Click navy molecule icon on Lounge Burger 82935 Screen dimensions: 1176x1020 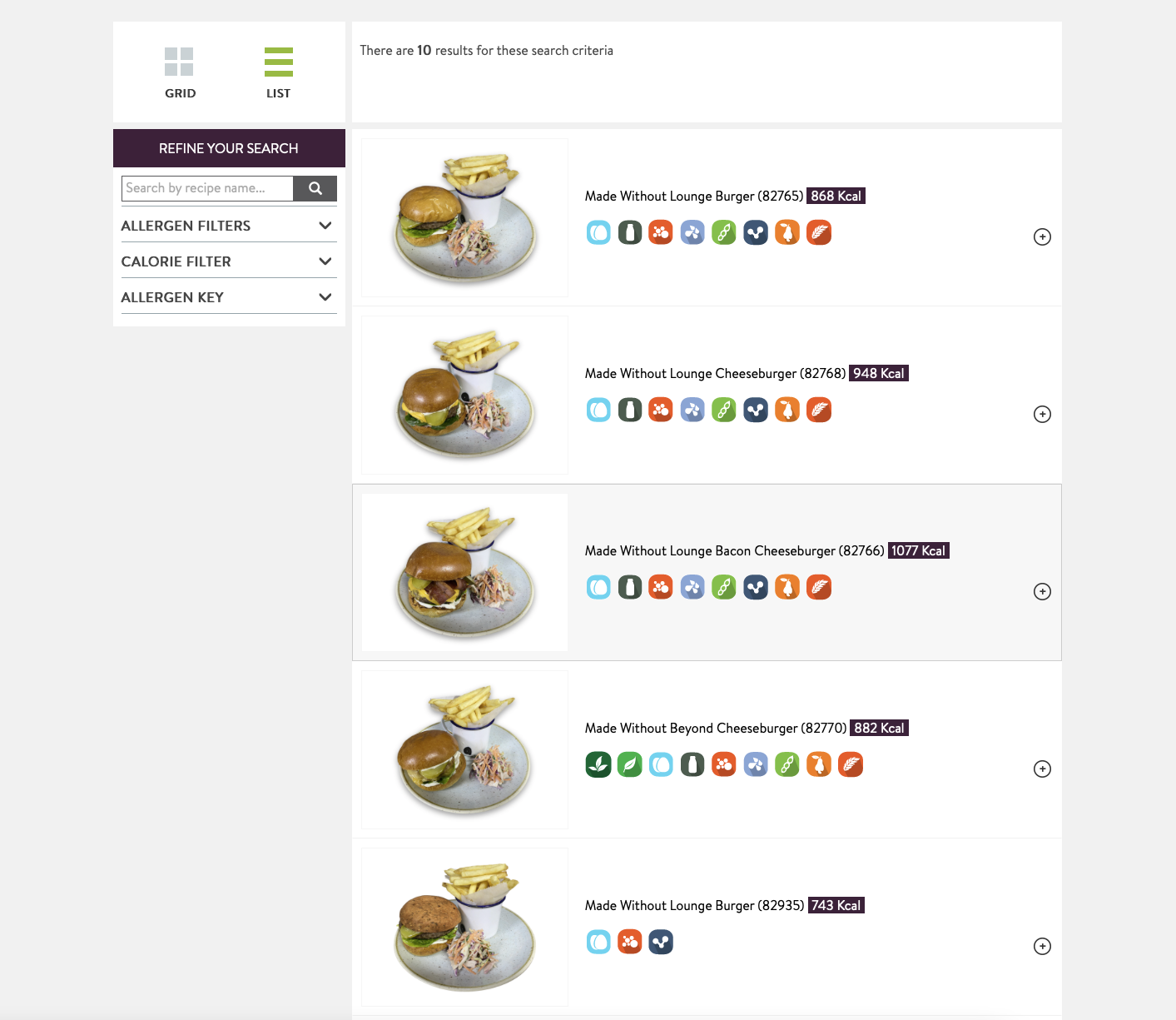(661, 942)
